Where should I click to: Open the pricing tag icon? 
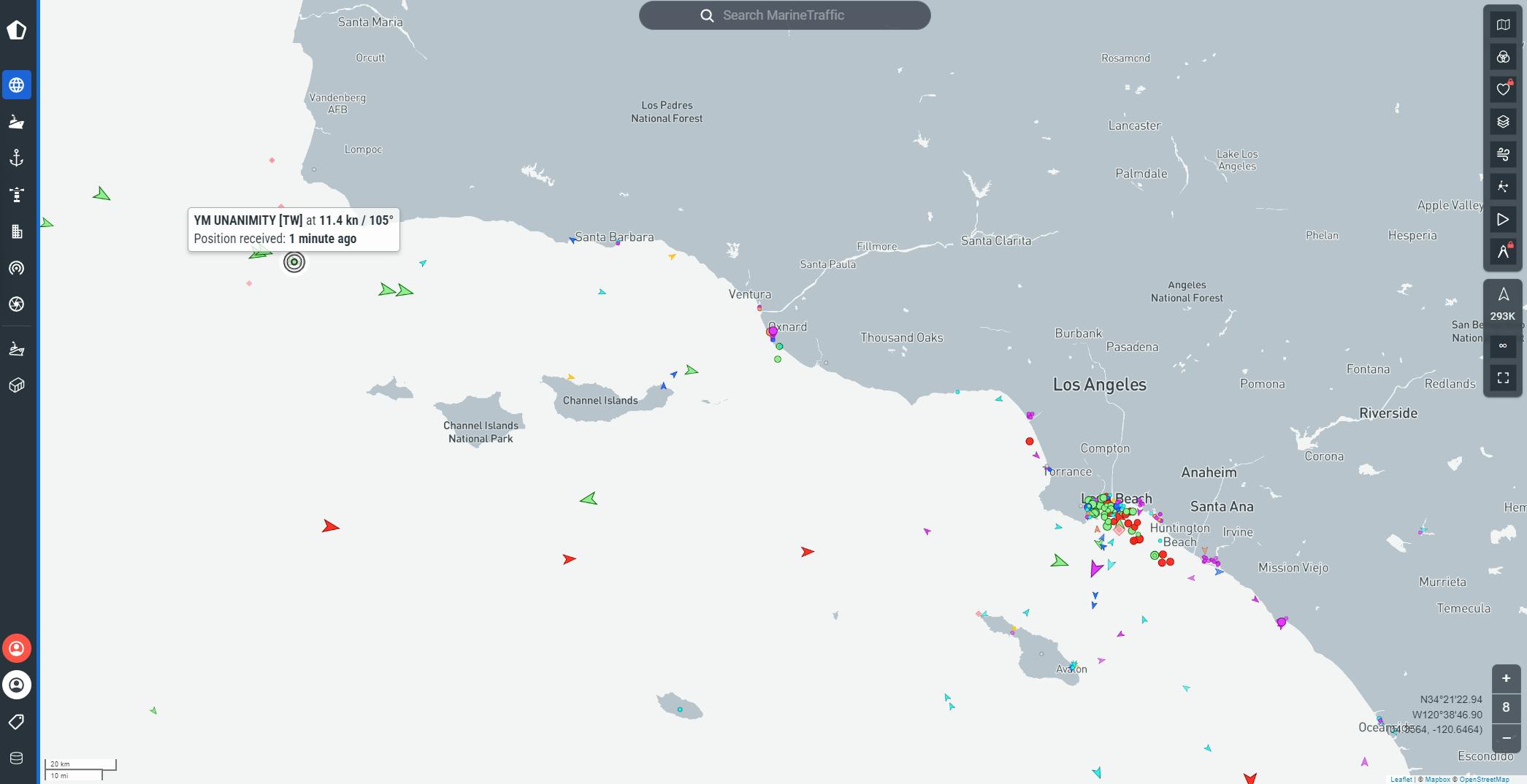tap(16, 721)
